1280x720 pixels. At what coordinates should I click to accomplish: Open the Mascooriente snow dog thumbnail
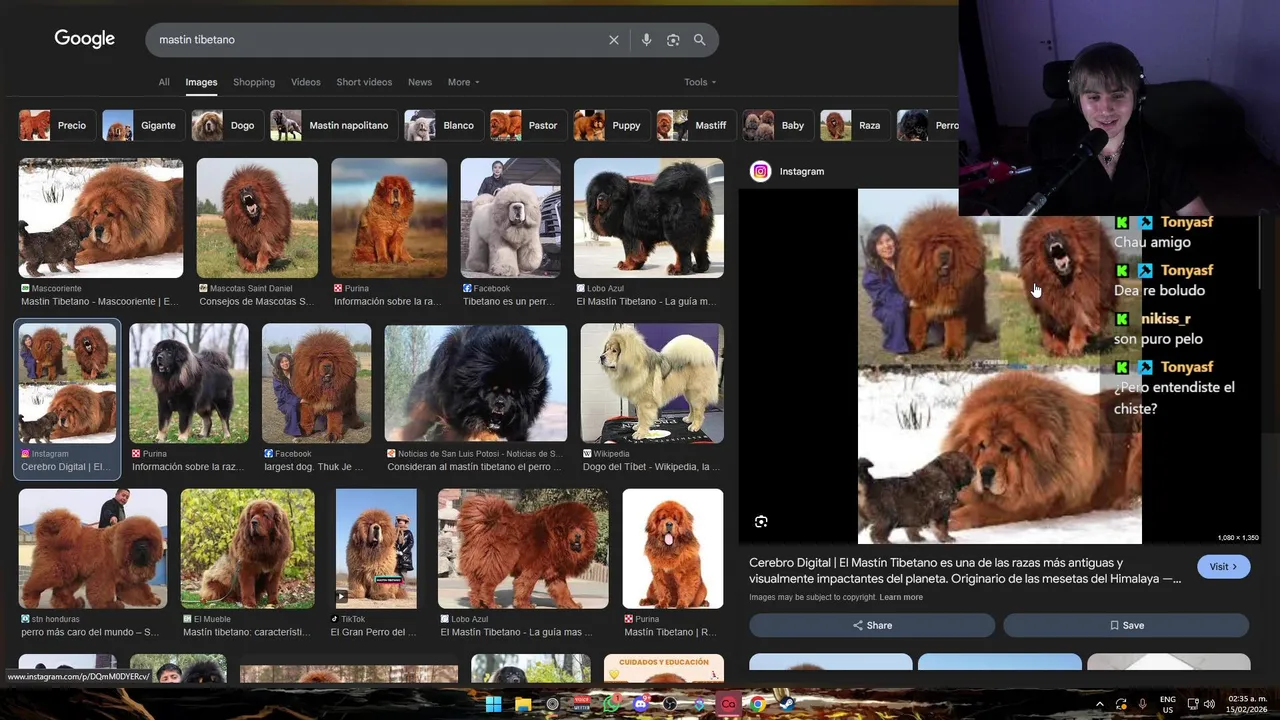101,218
